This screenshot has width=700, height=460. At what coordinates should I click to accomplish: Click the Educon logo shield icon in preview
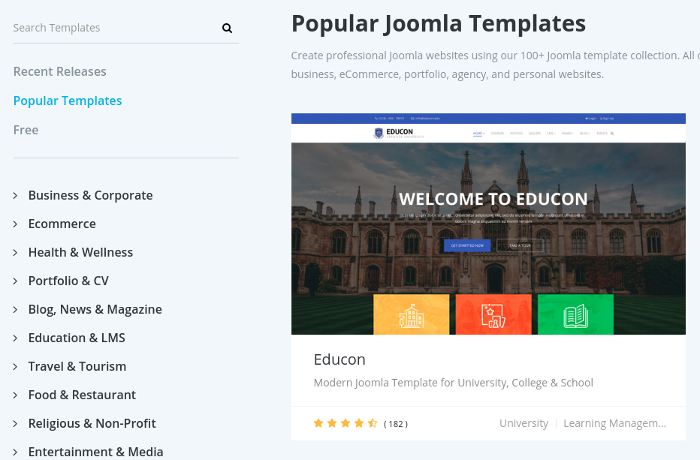point(379,133)
